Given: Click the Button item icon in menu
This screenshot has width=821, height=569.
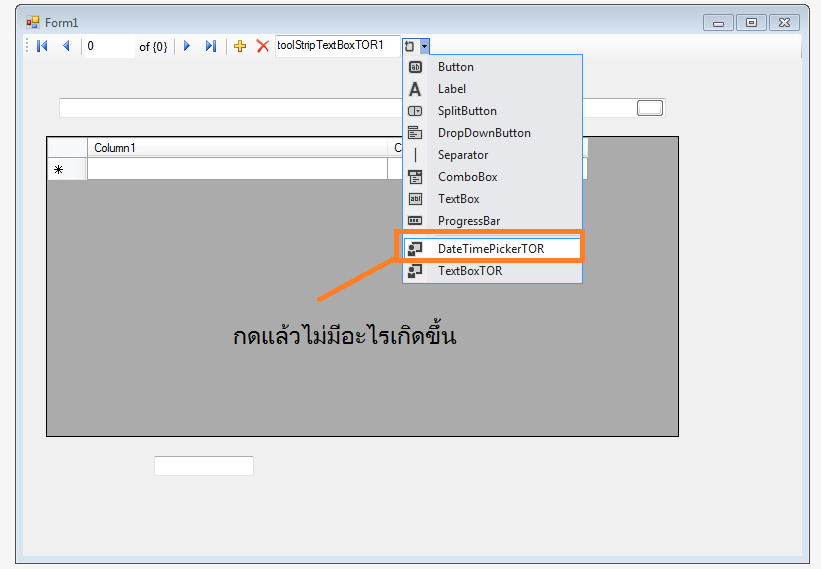Looking at the screenshot, I should pyautogui.click(x=415, y=67).
